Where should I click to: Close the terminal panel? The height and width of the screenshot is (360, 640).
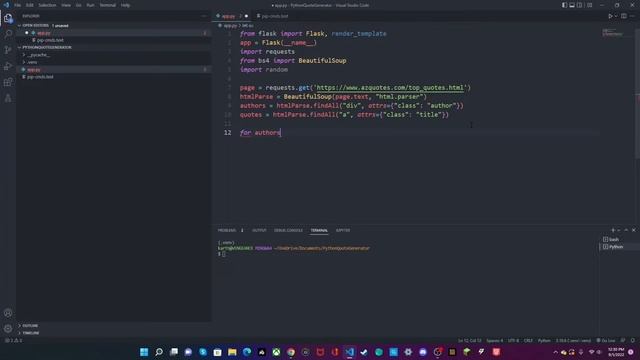[633, 230]
